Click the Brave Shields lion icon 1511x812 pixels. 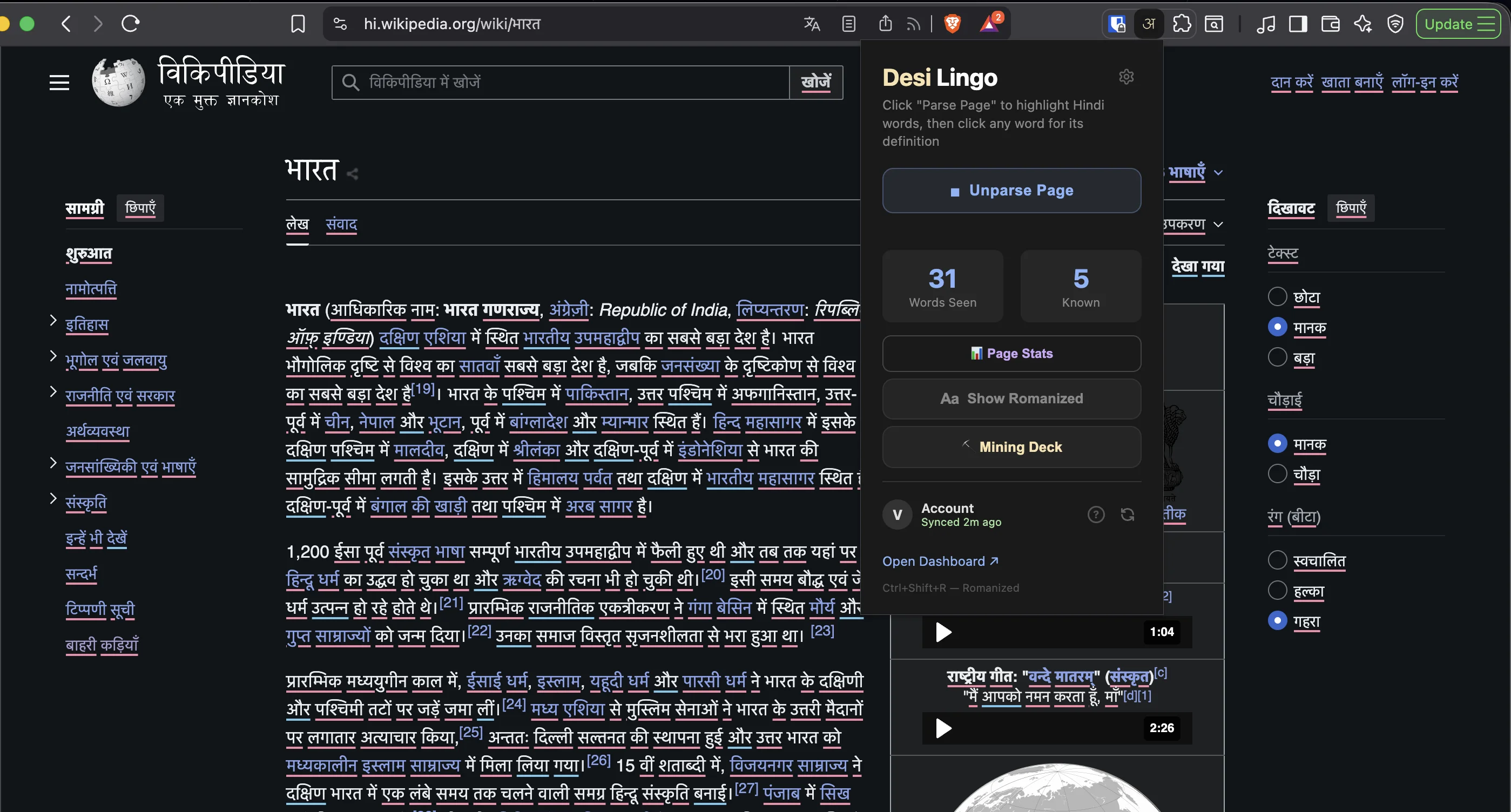(x=952, y=24)
